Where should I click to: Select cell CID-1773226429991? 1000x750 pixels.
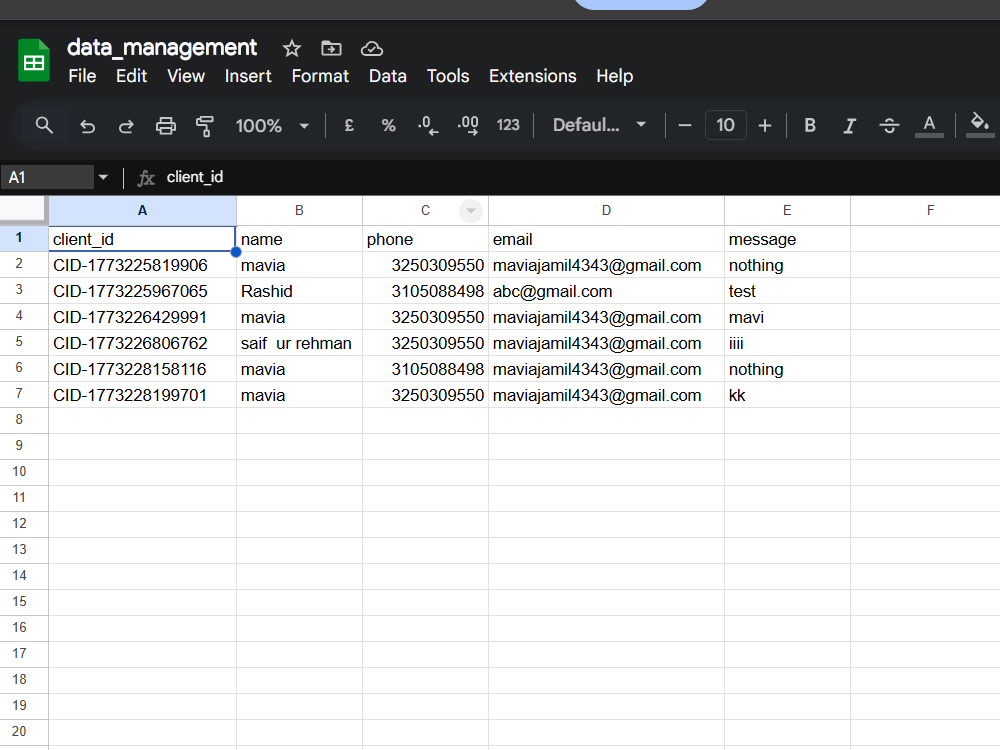tap(142, 317)
